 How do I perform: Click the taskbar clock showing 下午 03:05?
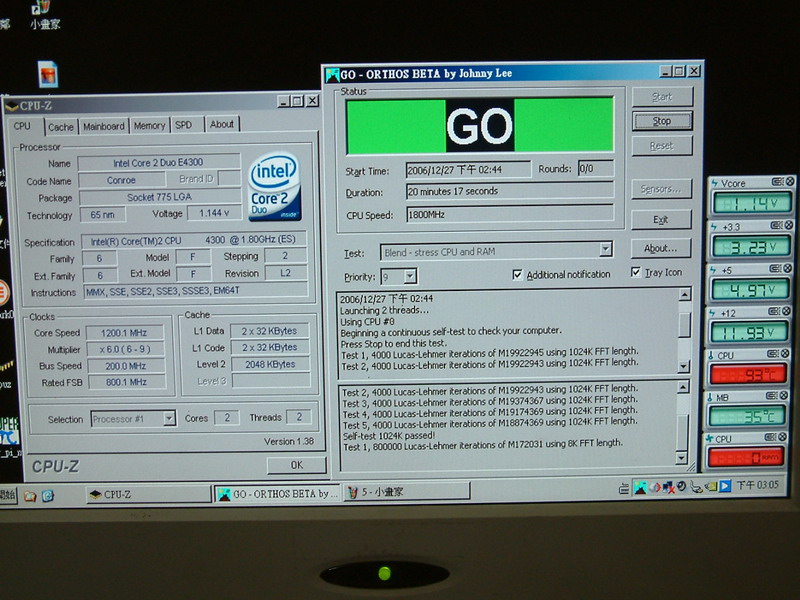pyautogui.click(x=758, y=485)
